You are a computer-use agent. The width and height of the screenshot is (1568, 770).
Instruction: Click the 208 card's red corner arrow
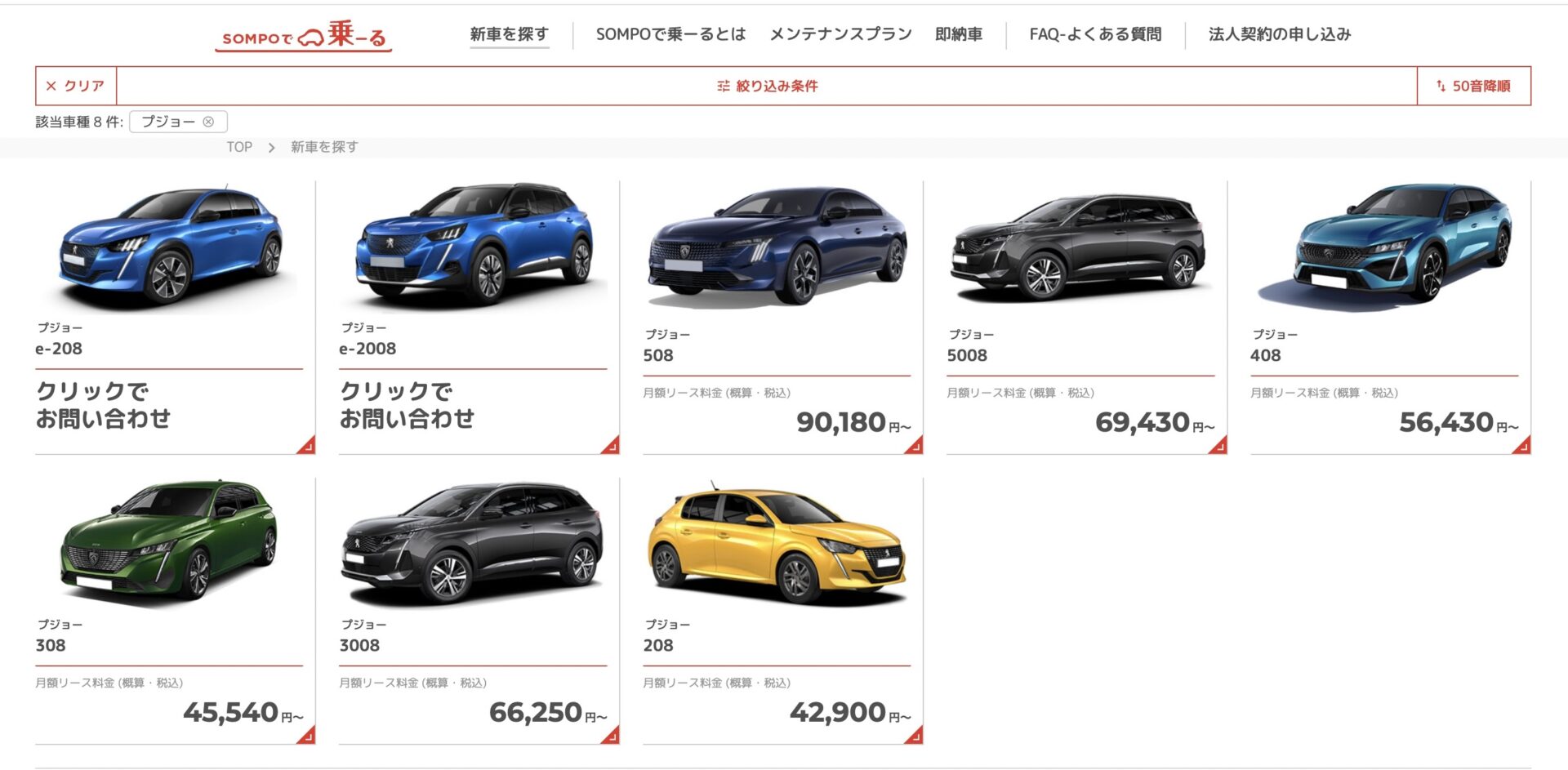(x=914, y=736)
